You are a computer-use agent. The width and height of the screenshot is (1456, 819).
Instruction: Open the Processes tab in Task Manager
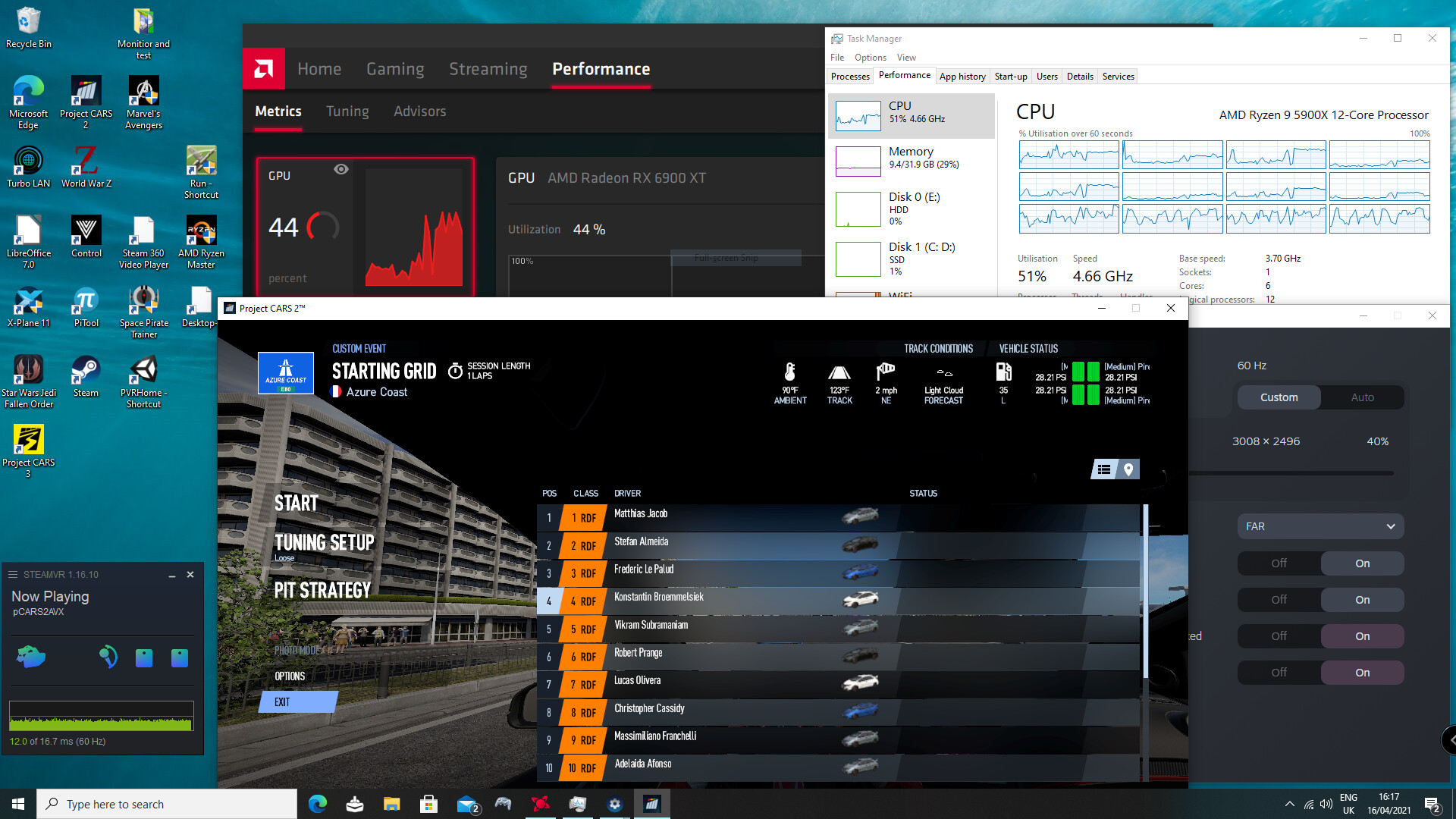coord(850,77)
